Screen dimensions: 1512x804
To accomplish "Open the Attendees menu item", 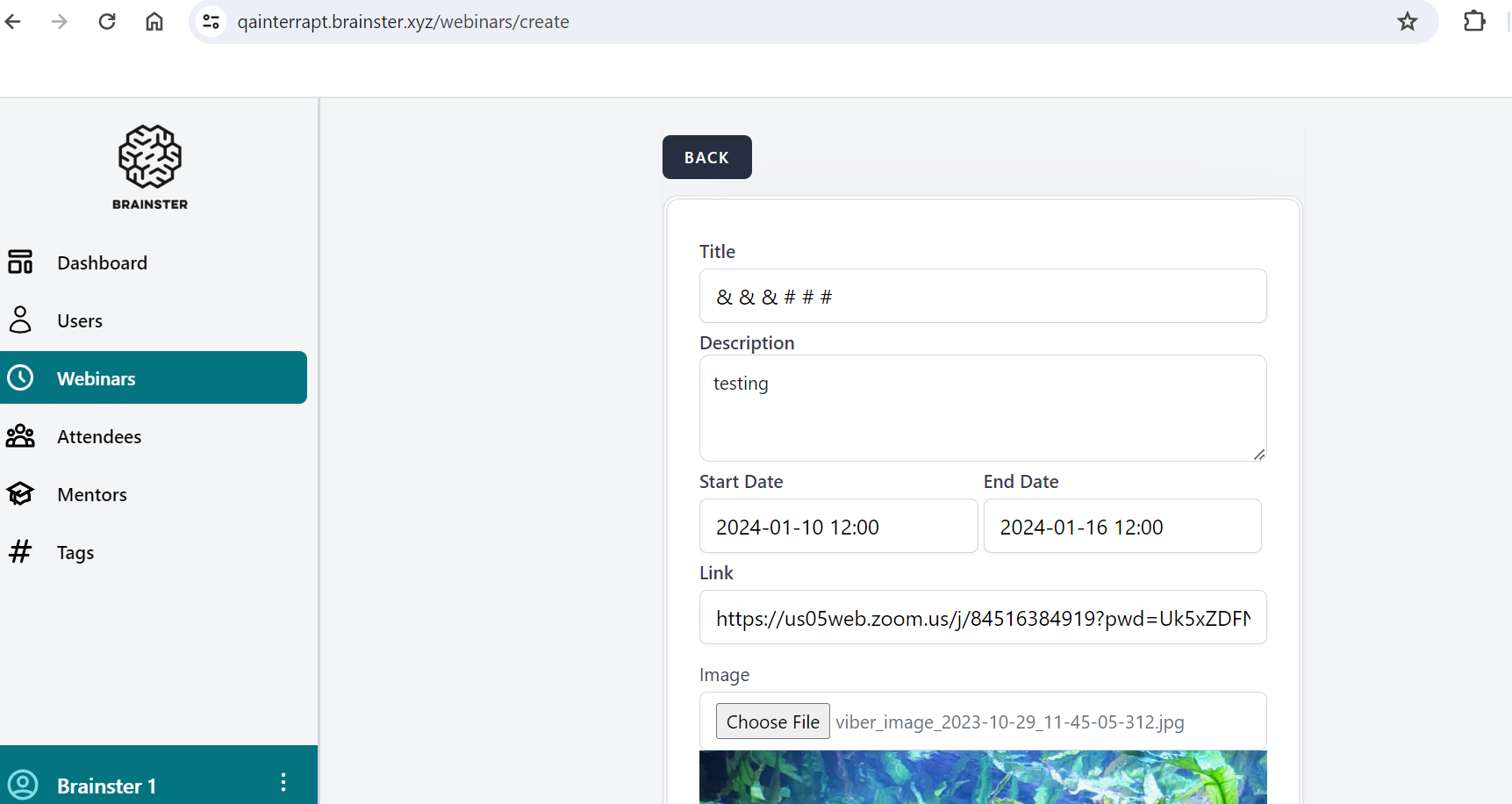I will (99, 437).
